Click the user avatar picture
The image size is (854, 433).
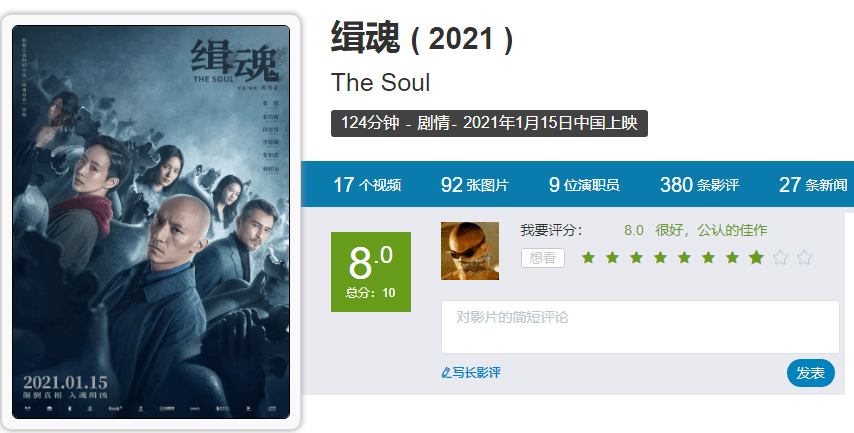point(469,251)
